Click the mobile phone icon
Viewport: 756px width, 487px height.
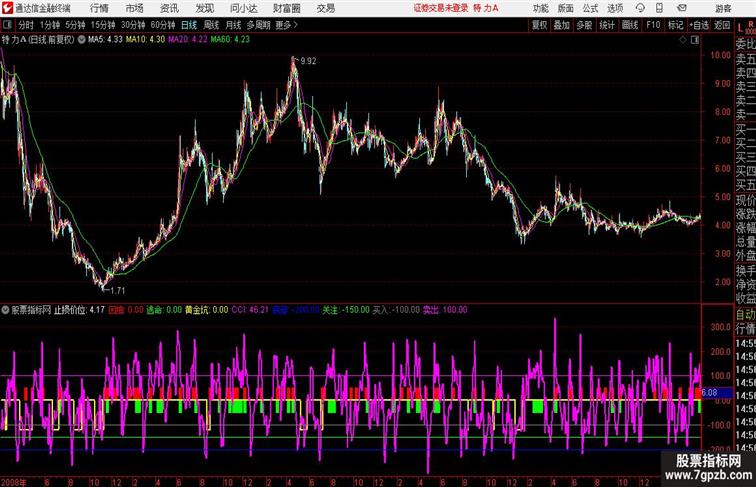tap(659, 8)
